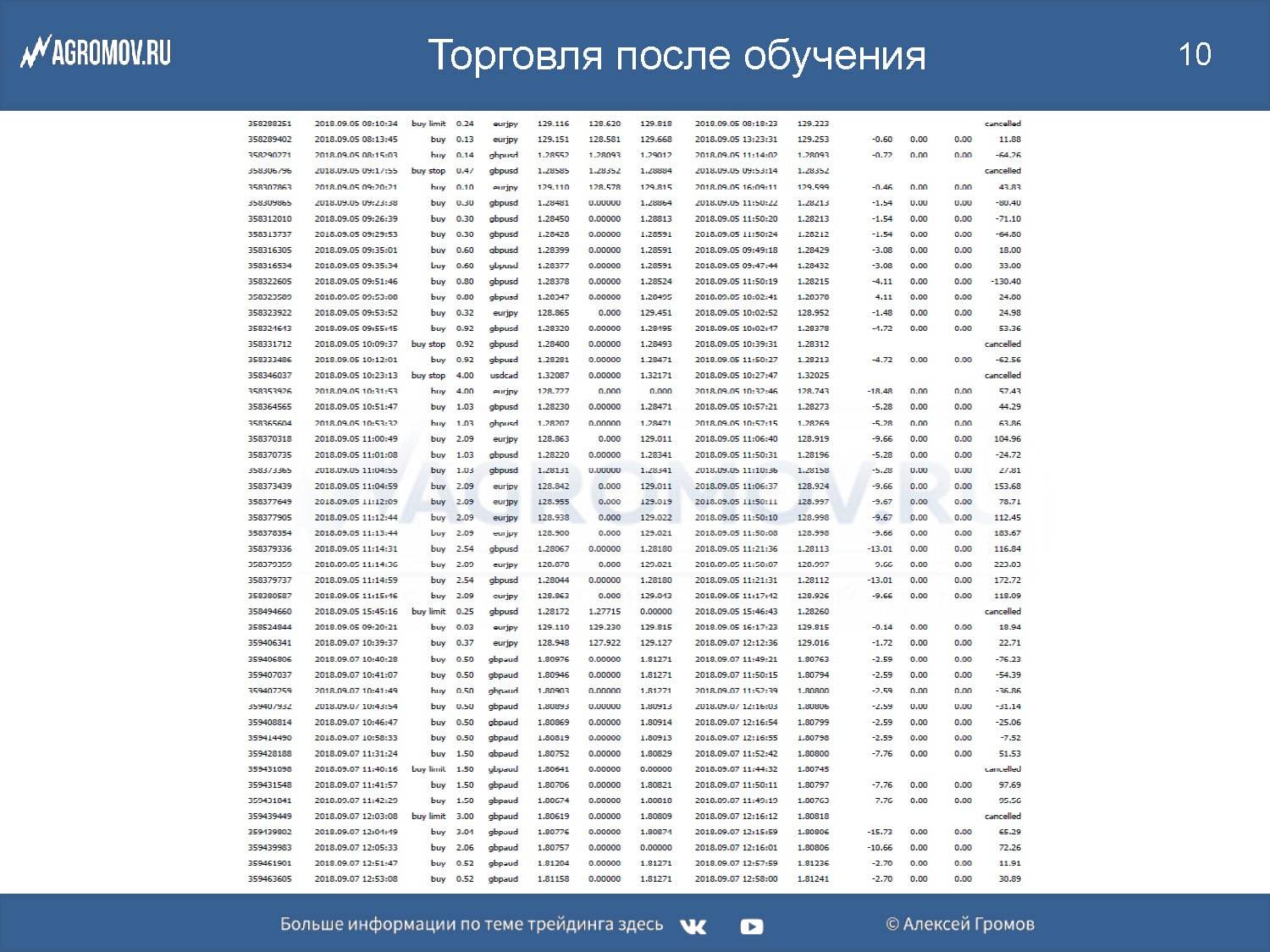Click "cancelled" in order 358494660 row
The height and width of the screenshot is (952, 1270).
click(1002, 612)
